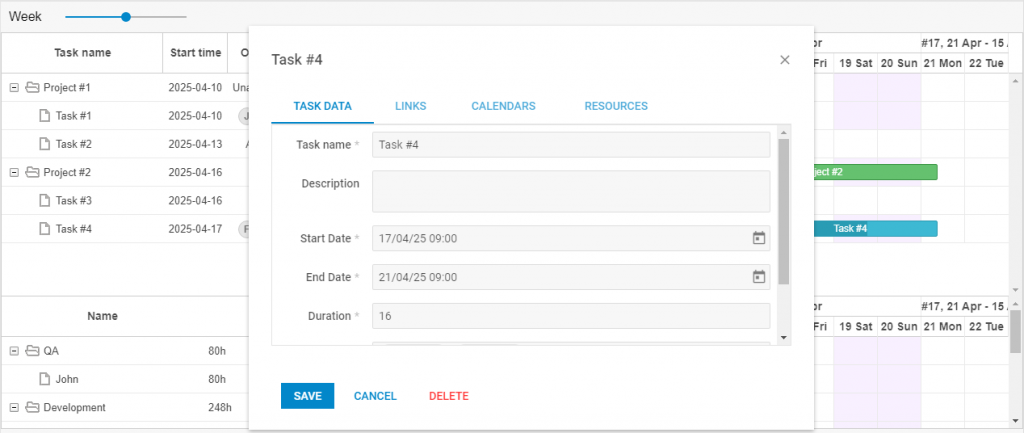Select the green Project #2 bar

pos(875,172)
